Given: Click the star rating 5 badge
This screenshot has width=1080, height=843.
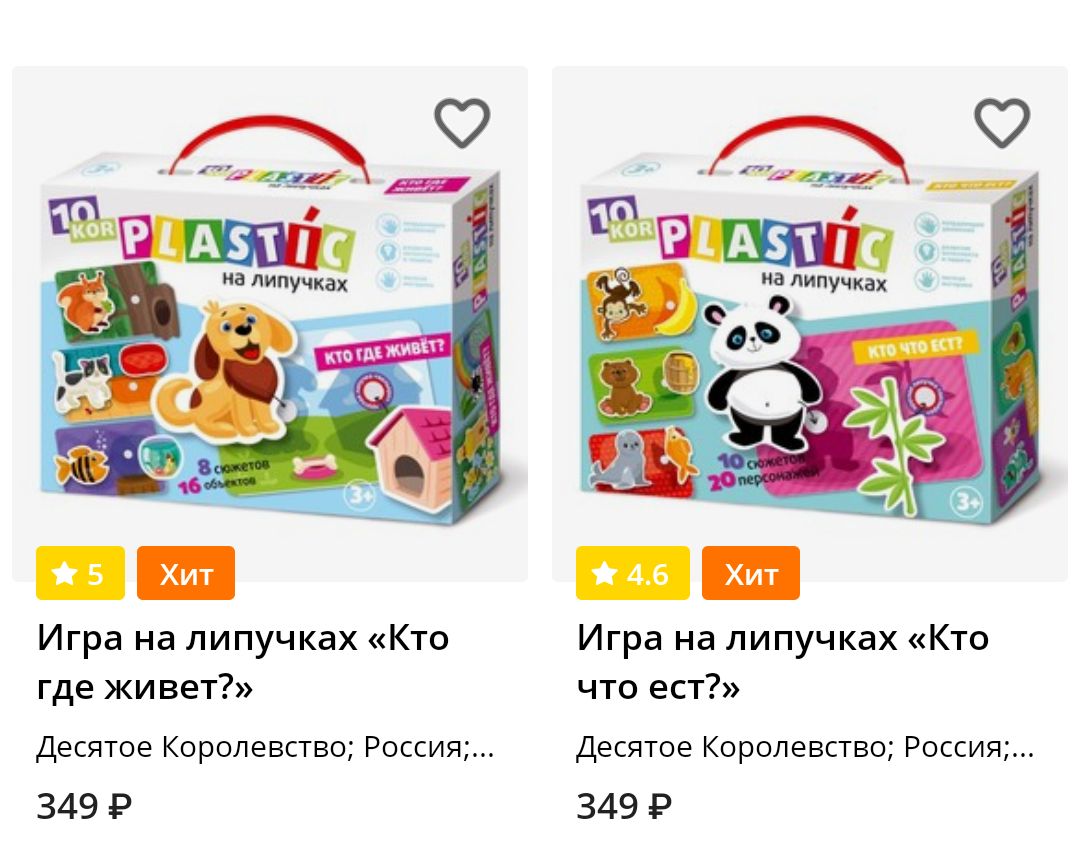Looking at the screenshot, I should pos(81,573).
